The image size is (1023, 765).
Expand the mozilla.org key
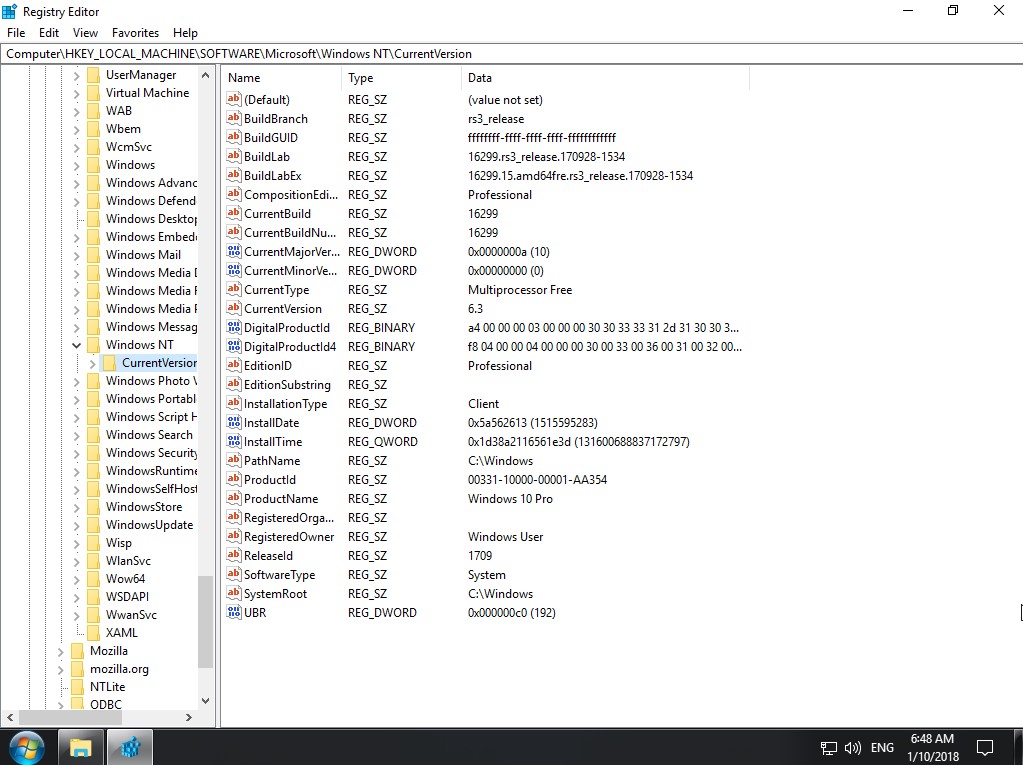tap(61, 669)
